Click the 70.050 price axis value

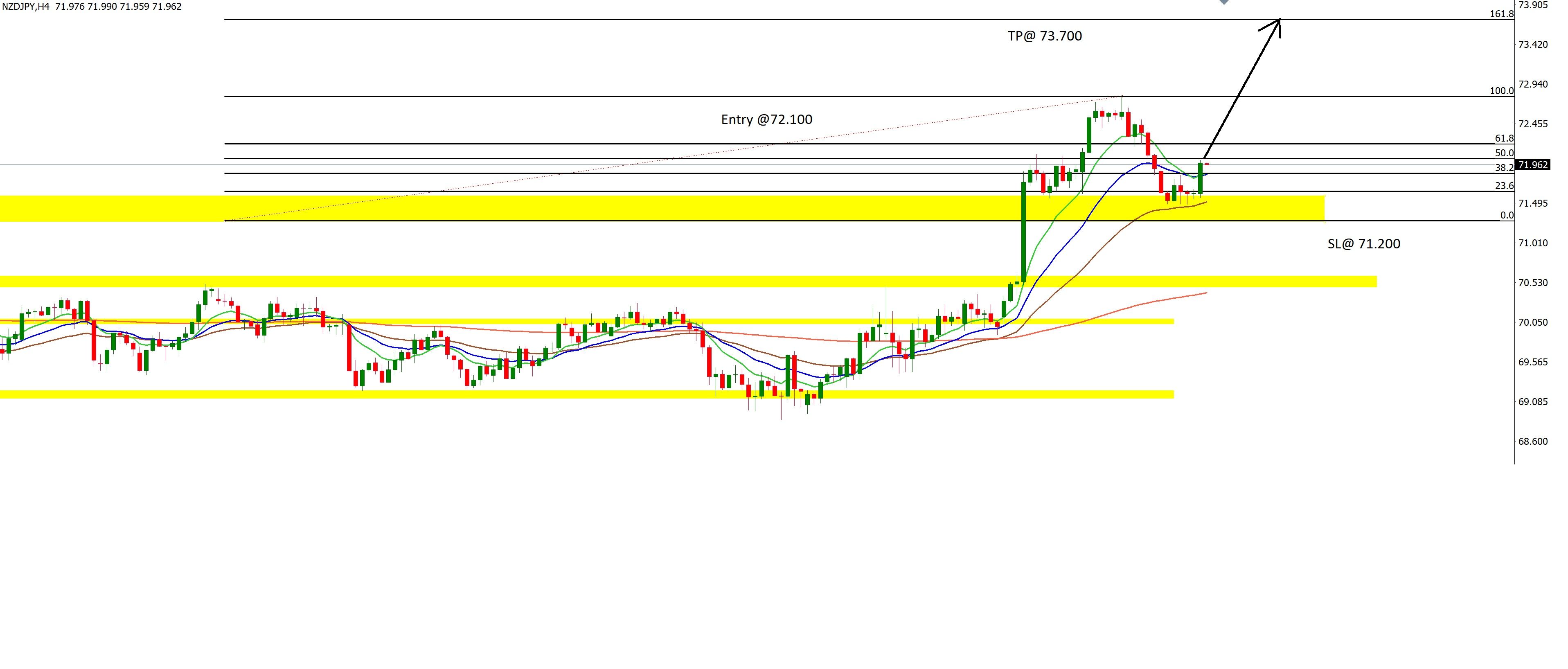[x=1533, y=322]
